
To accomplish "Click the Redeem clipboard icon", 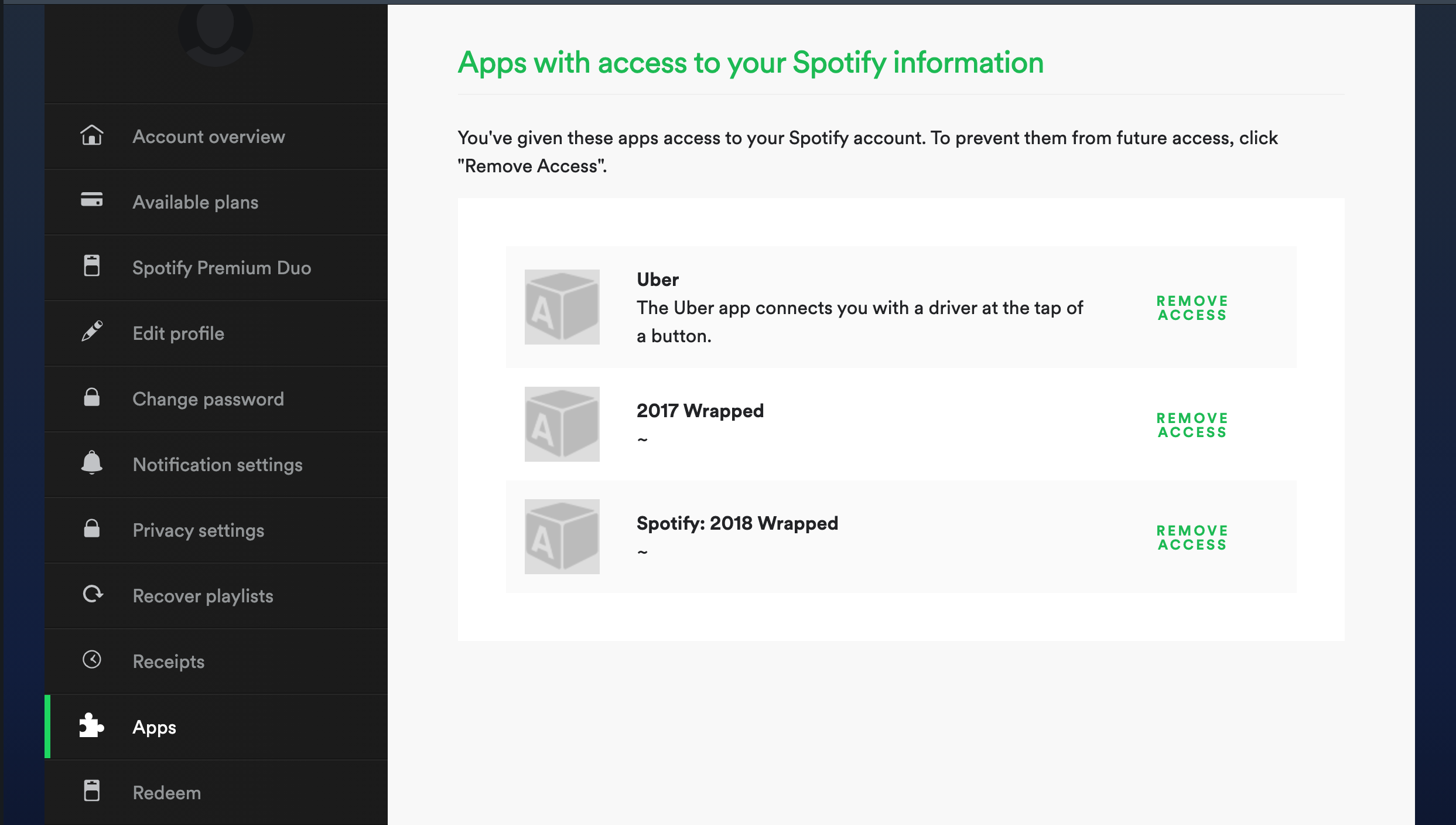I will point(91,792).
